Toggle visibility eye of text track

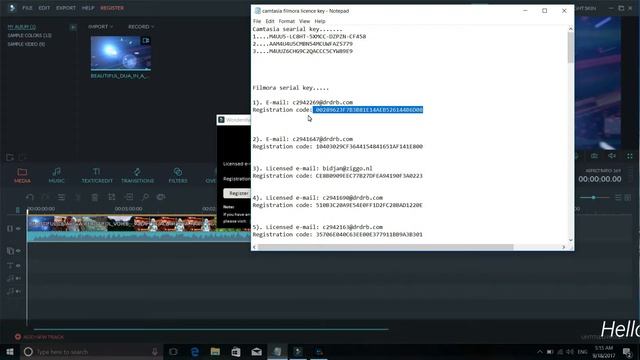click(18, 265)
